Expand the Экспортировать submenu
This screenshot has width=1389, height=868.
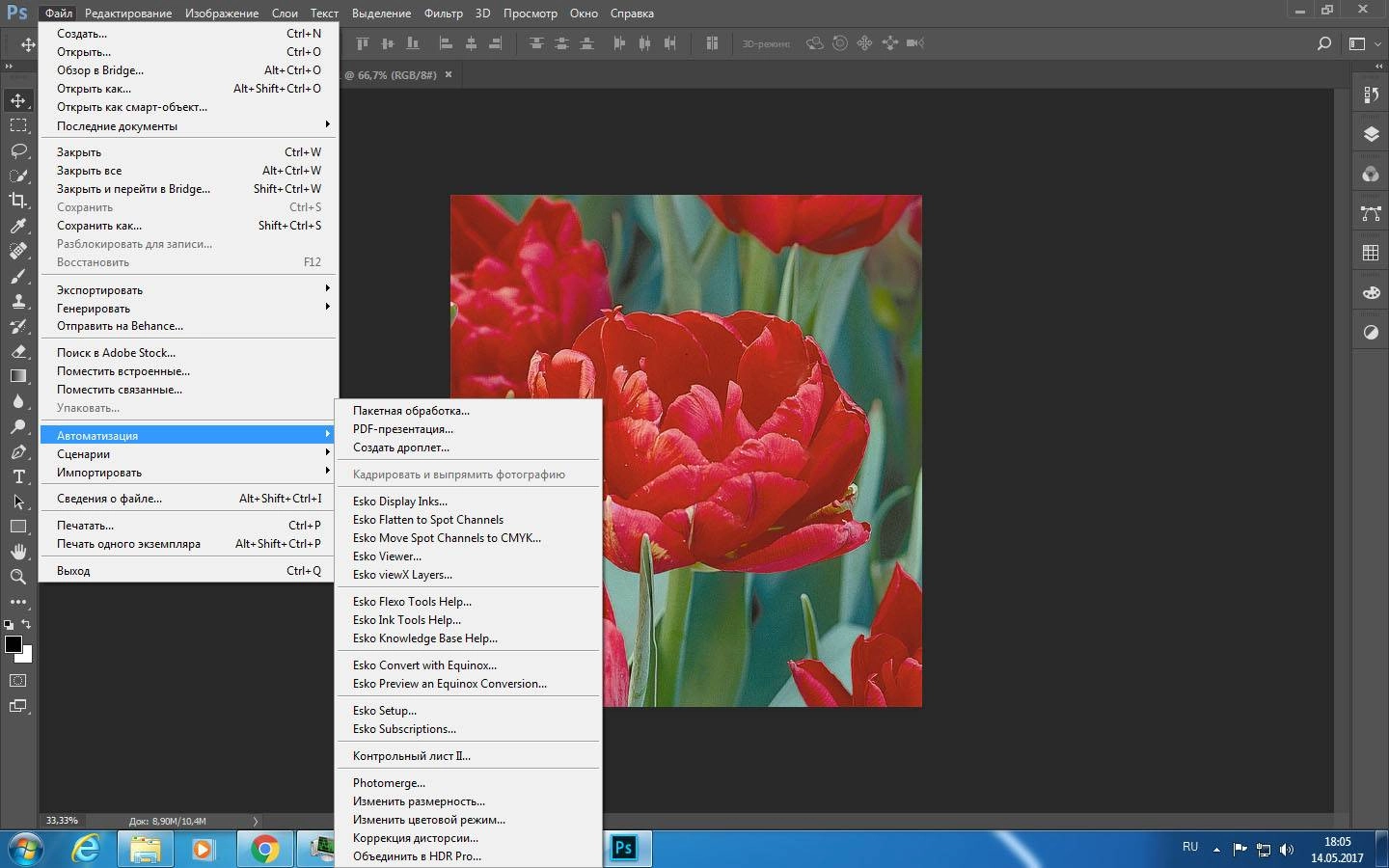[188, 289]
